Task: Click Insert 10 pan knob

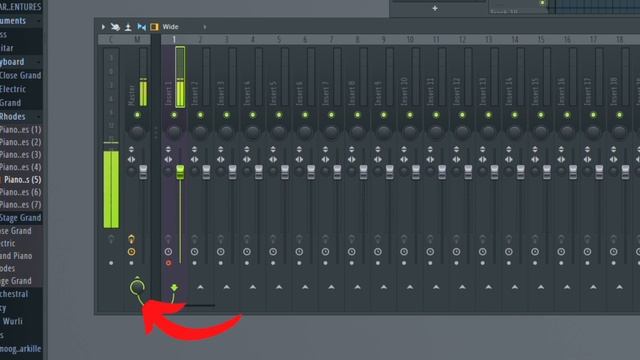Action: pyautogui.click(x=410, y=131)
